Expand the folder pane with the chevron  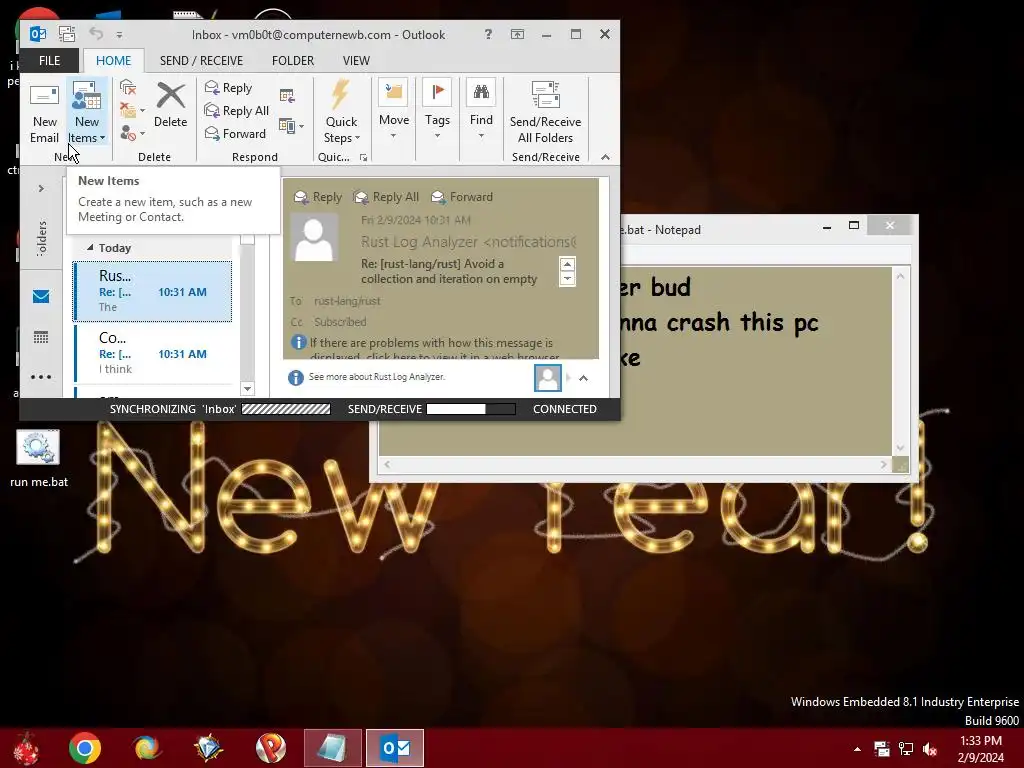(x=41, y=189)
